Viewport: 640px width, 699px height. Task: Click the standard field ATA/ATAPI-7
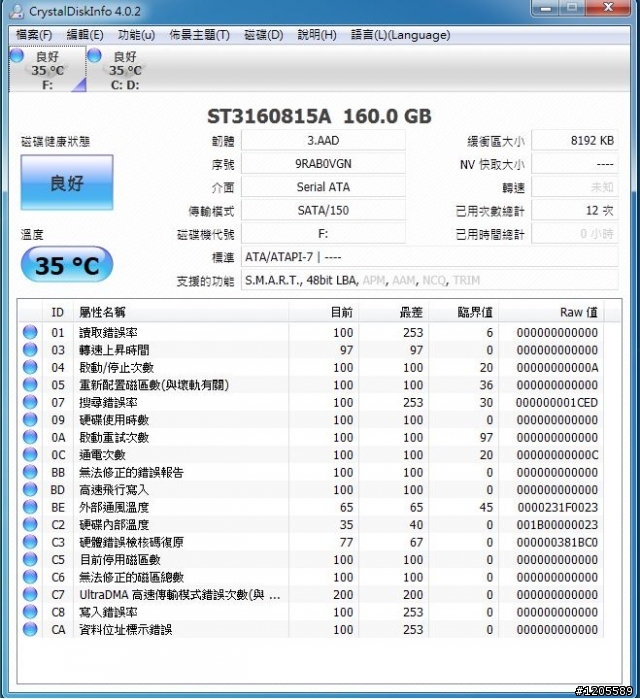(x=430, y=257)
